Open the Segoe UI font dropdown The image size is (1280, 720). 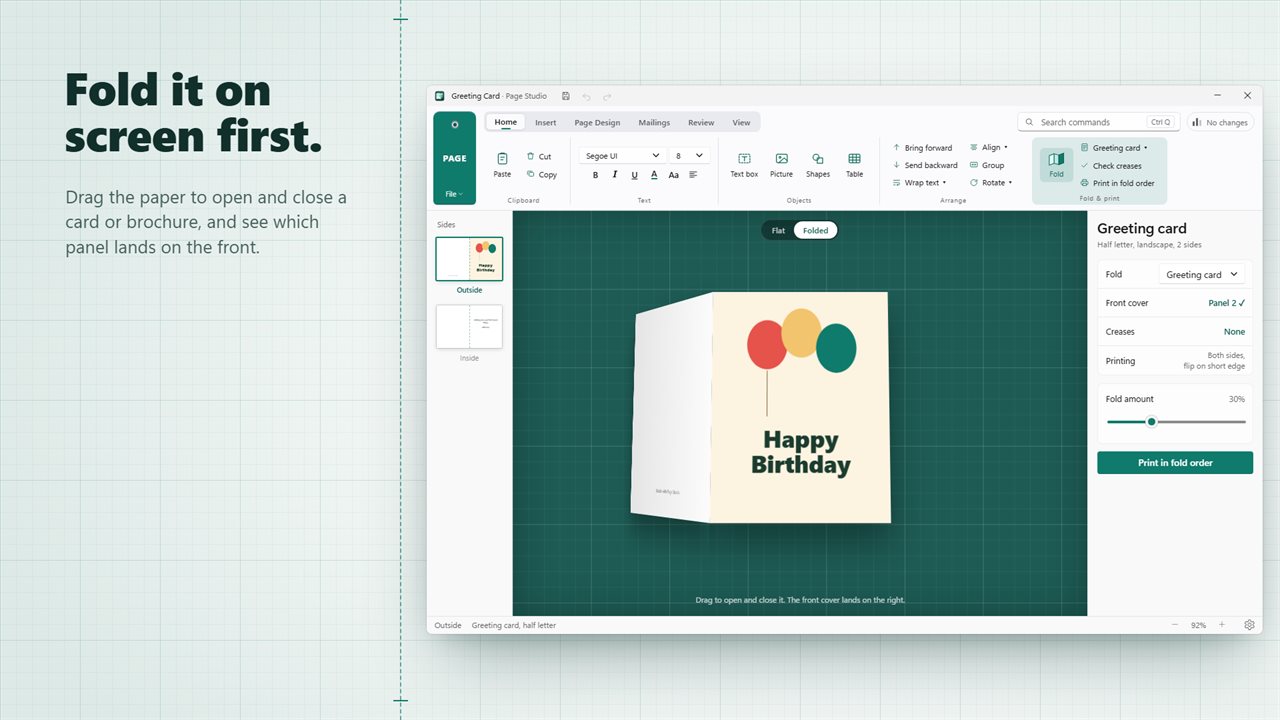pyautogui.click(x=621, y=156)
